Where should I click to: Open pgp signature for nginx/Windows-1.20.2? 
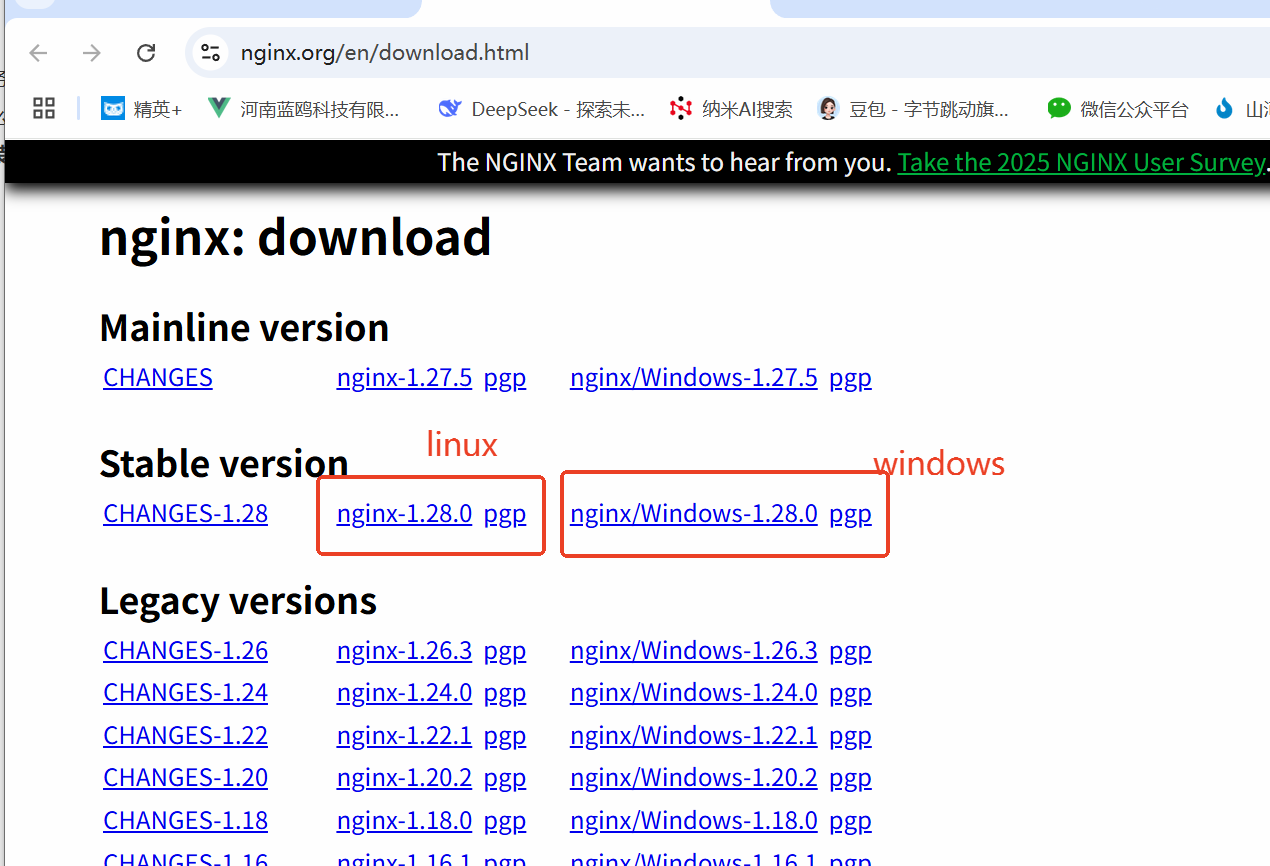[851, 778]
